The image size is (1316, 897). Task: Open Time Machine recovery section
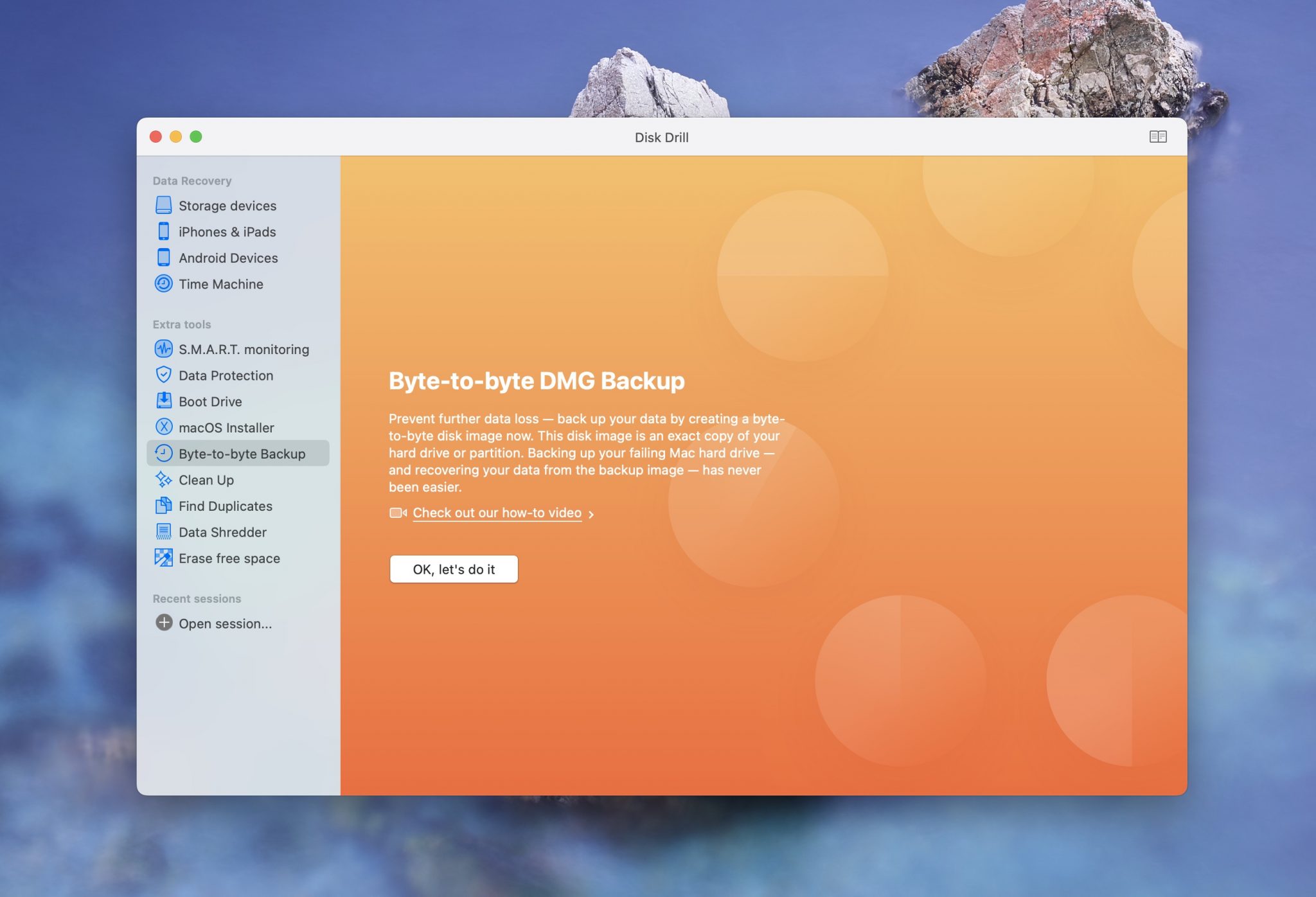(x=221, y=283)
